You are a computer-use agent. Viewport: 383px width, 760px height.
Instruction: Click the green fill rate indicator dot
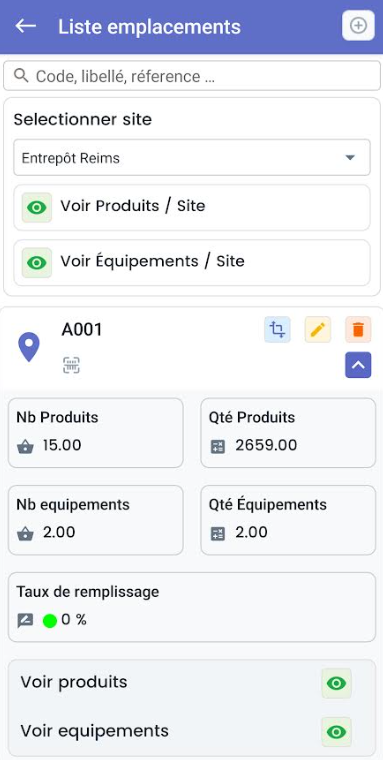pyautogui.click(x=50, y=620)
